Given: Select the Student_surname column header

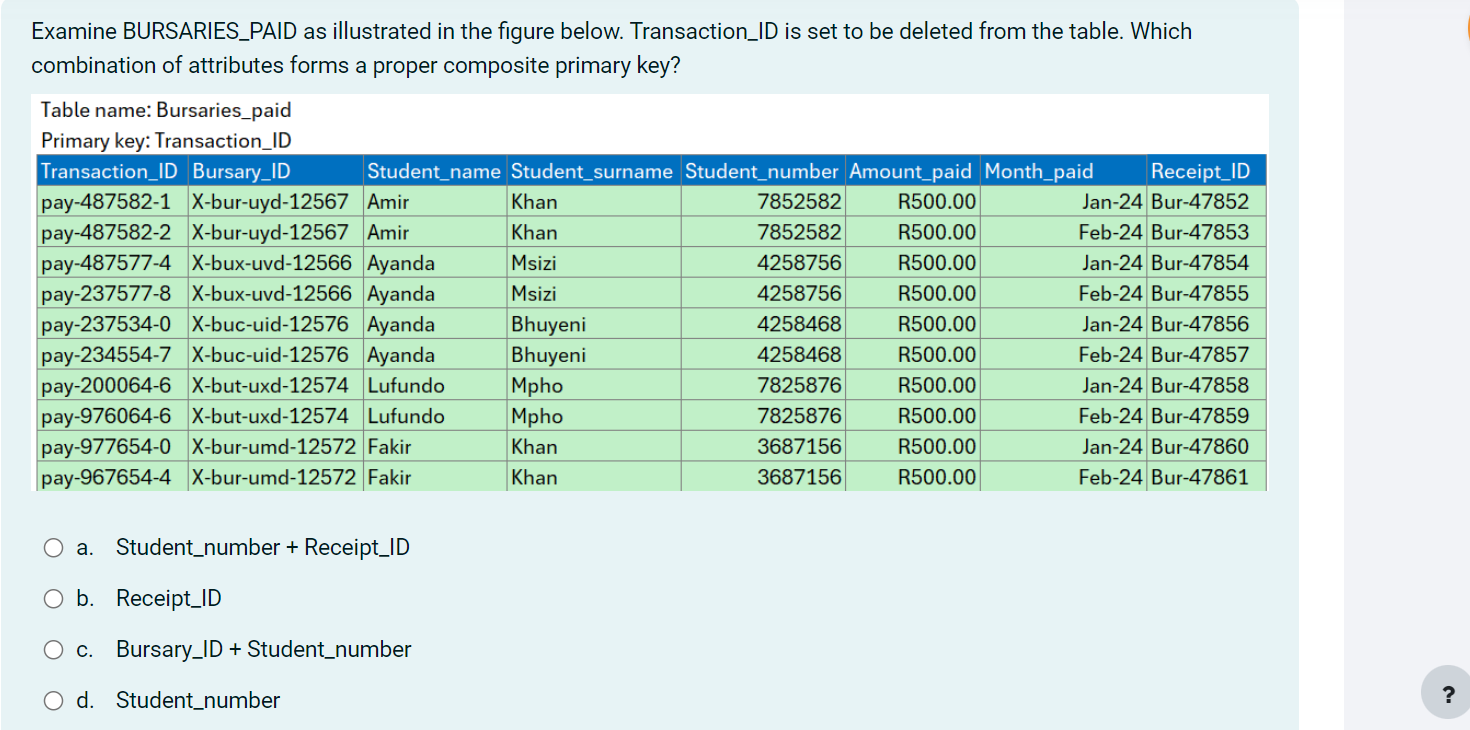Looking at the screenshot, I should (x=592, y=171).
